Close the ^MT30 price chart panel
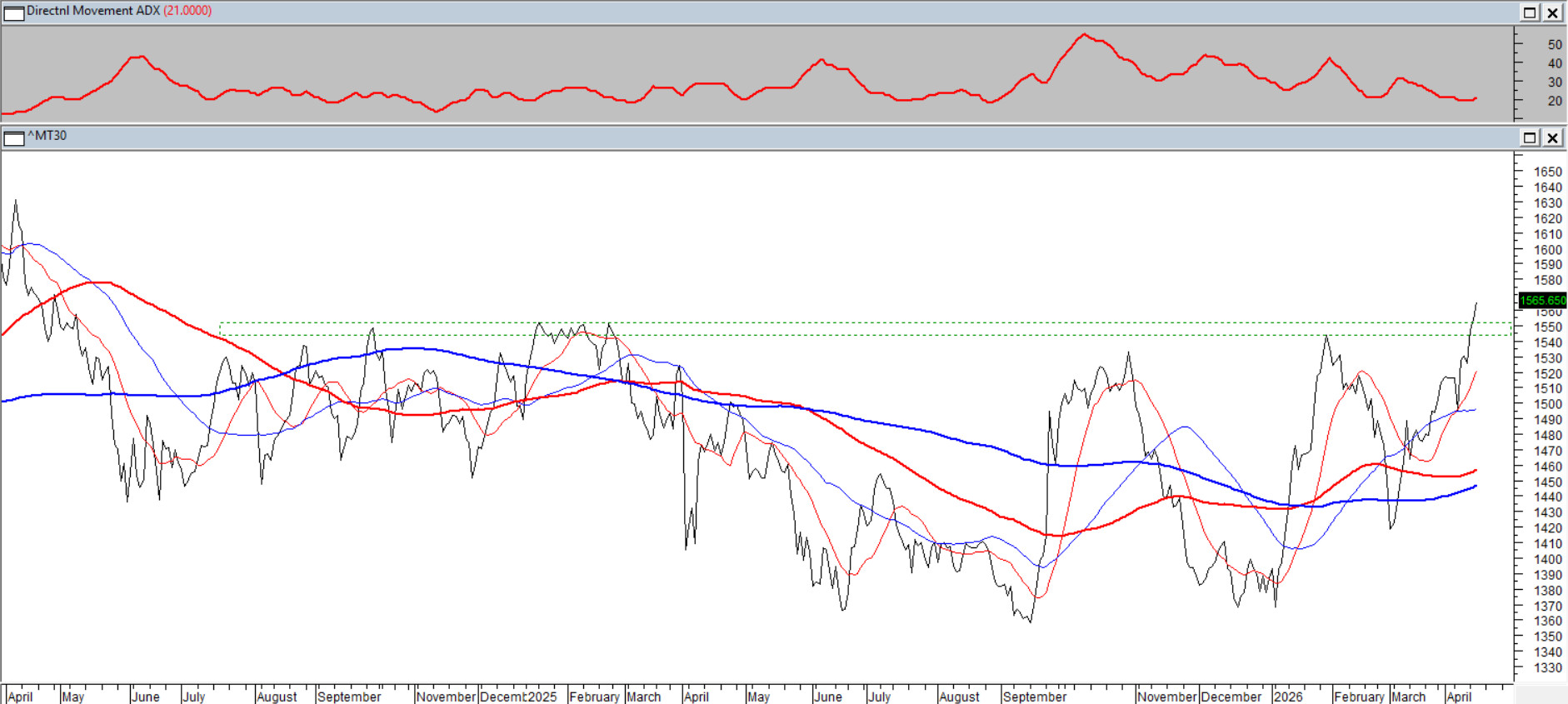1568x704 pixels. (1553, 137)
